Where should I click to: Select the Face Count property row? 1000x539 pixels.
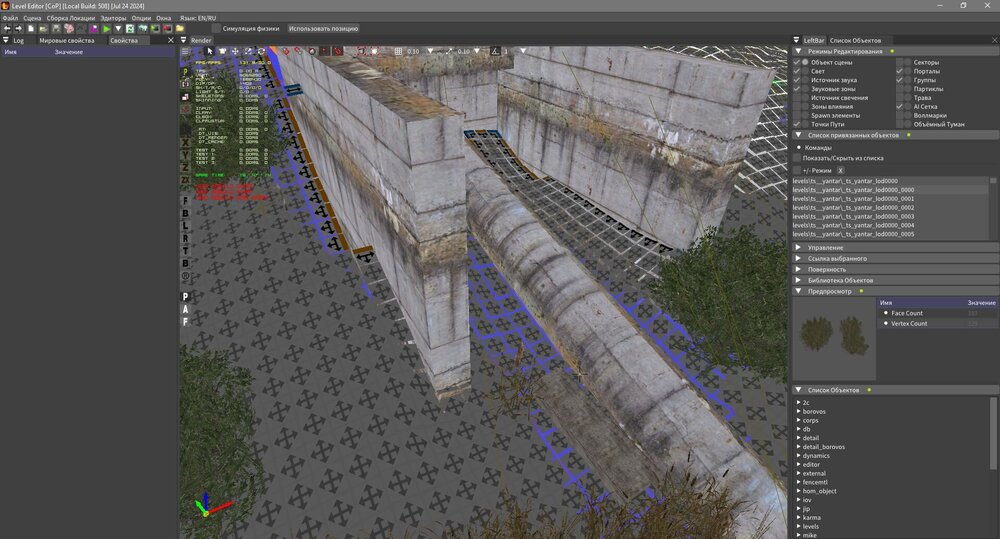pyautogui.click(x=938, y=313)
